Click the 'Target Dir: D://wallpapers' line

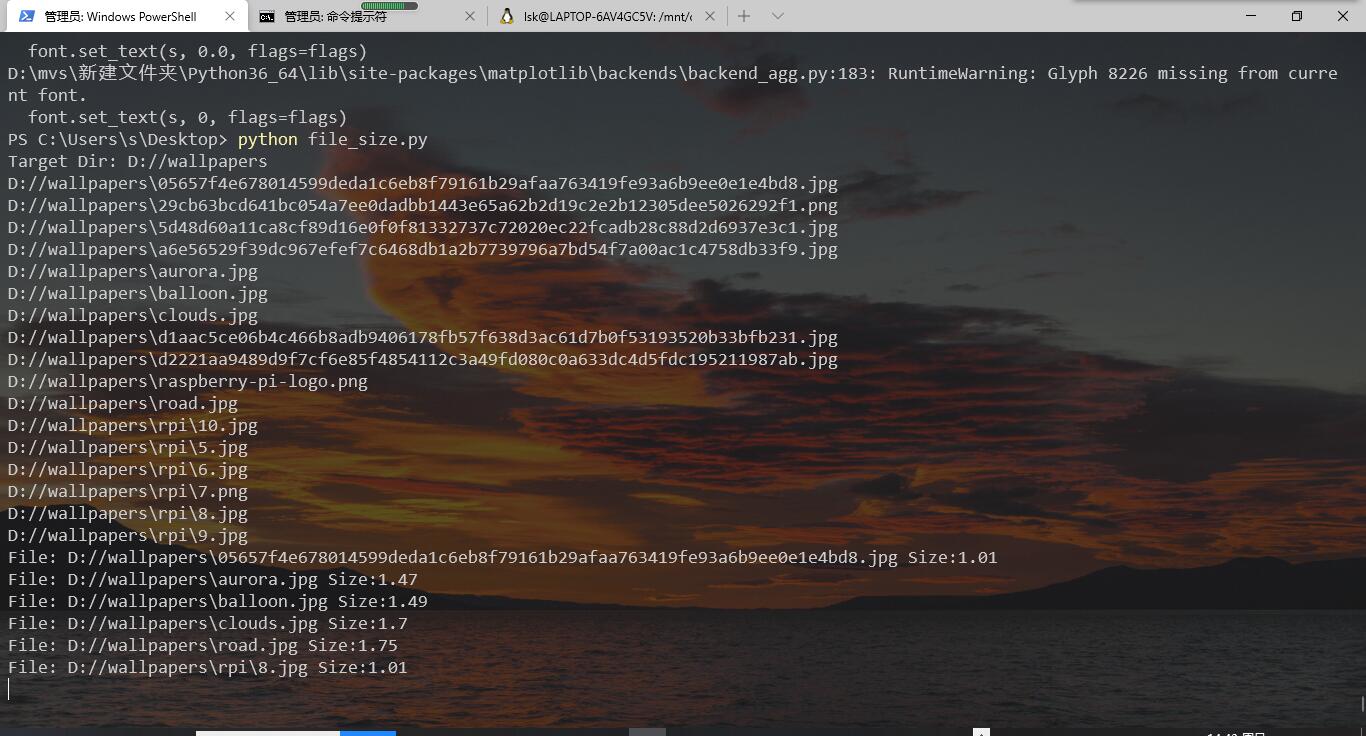(x=138, y=161)
